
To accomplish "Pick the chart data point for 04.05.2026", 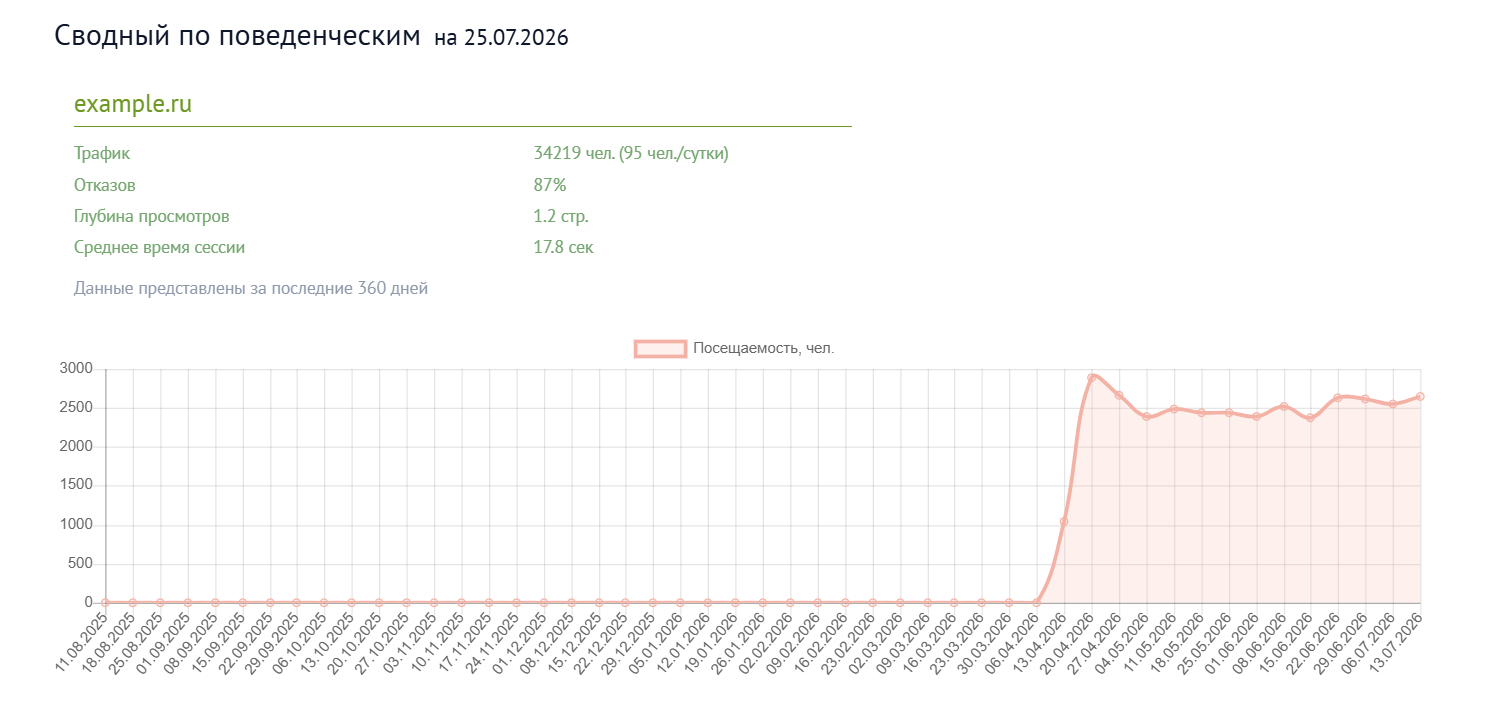I will (1146, 417).
